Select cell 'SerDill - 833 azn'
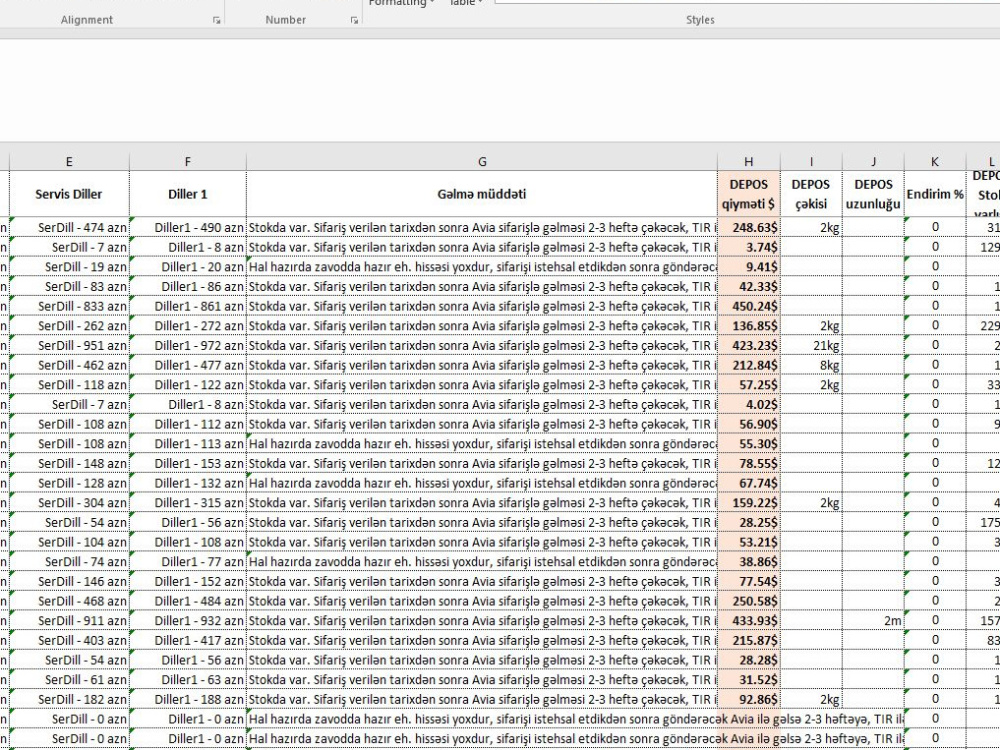 pos(69,306)
